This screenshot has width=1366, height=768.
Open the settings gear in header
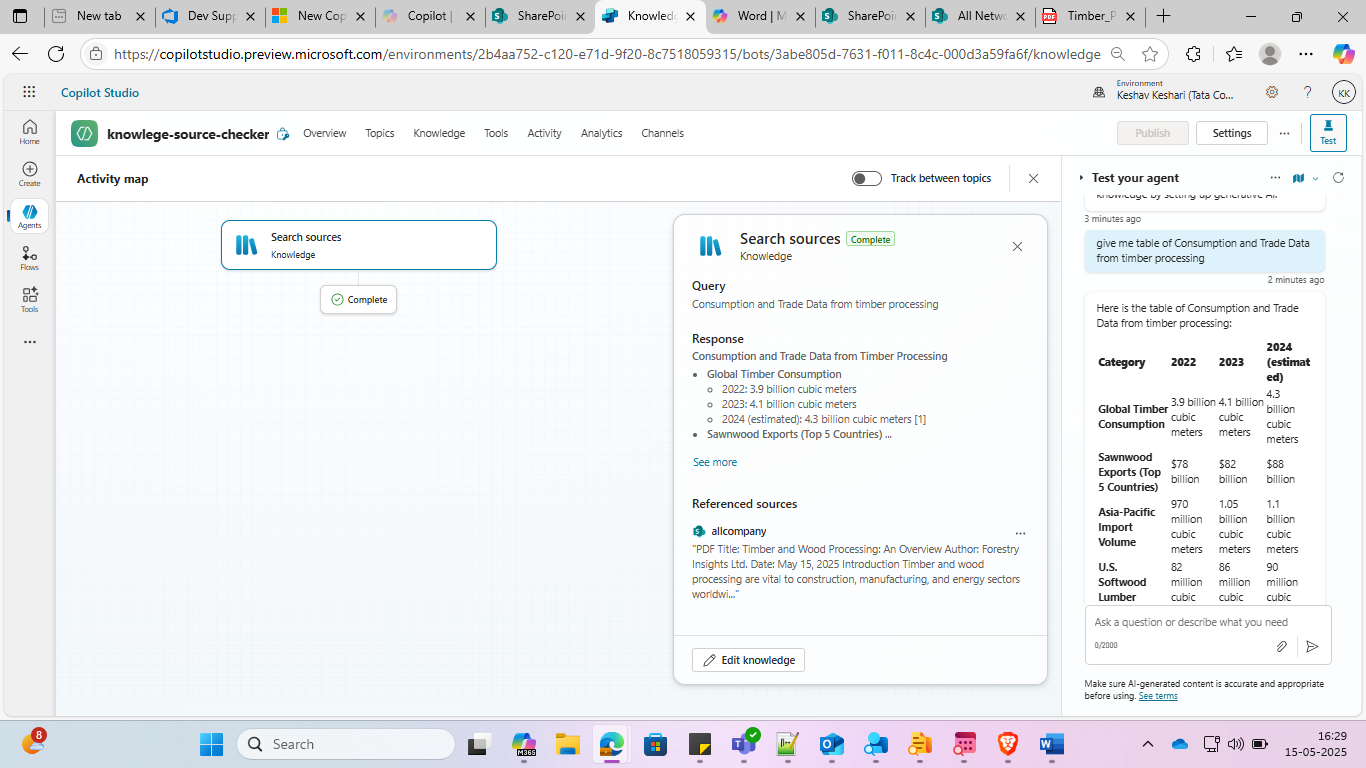1272,92
